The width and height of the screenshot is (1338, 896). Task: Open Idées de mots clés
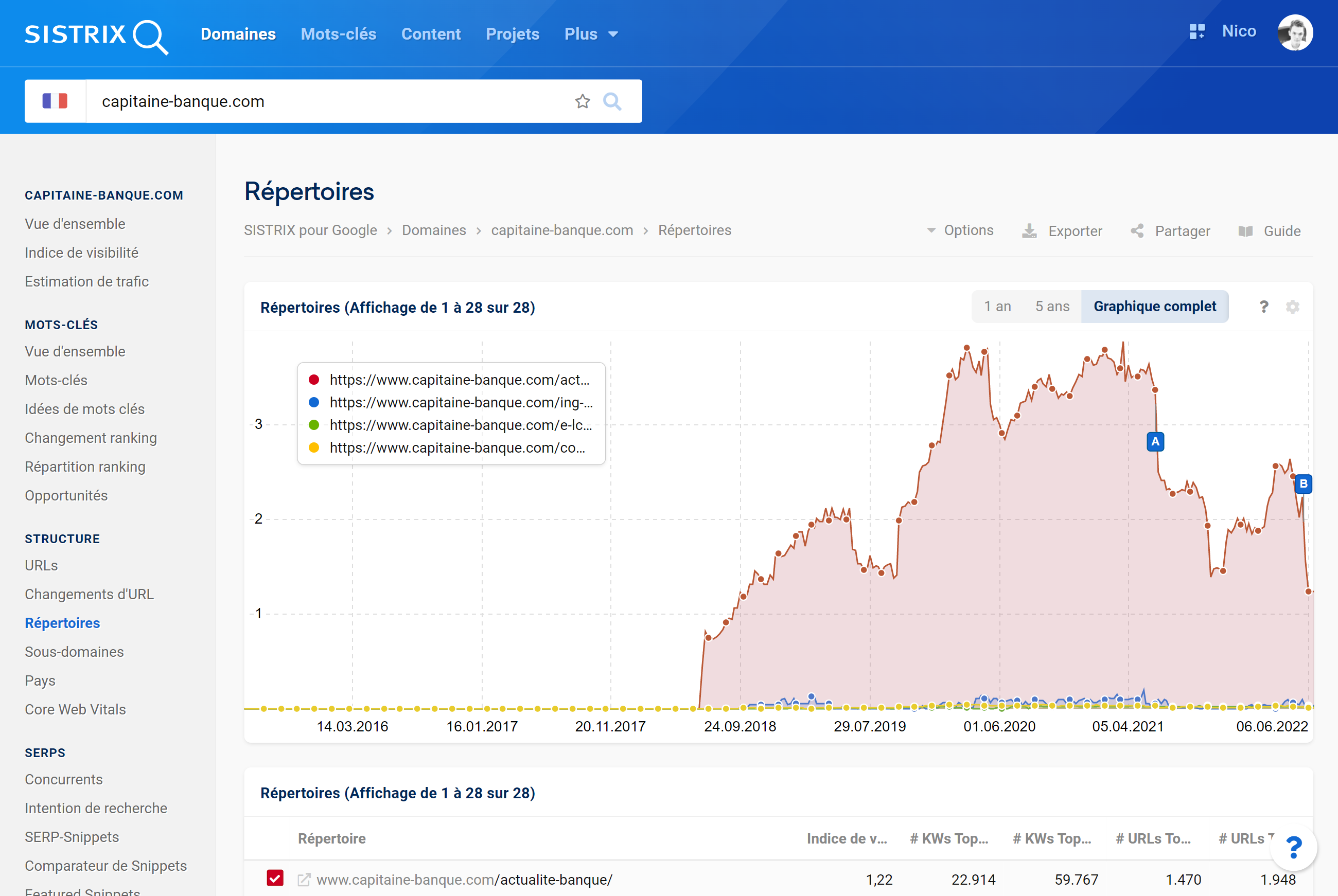coord(84,409)
